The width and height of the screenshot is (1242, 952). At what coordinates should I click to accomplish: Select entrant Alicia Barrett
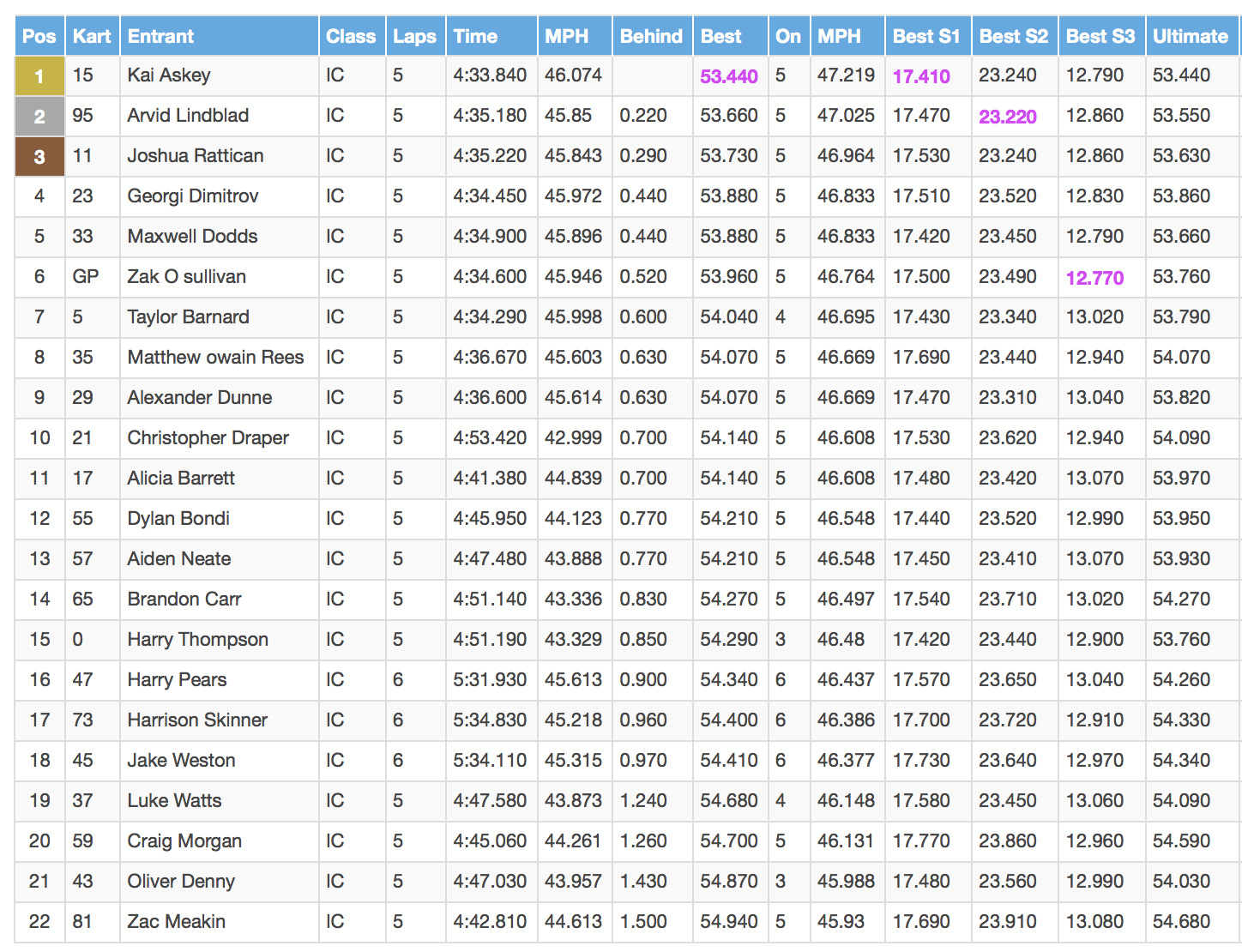pyautogui.click(x=181, y=479)
